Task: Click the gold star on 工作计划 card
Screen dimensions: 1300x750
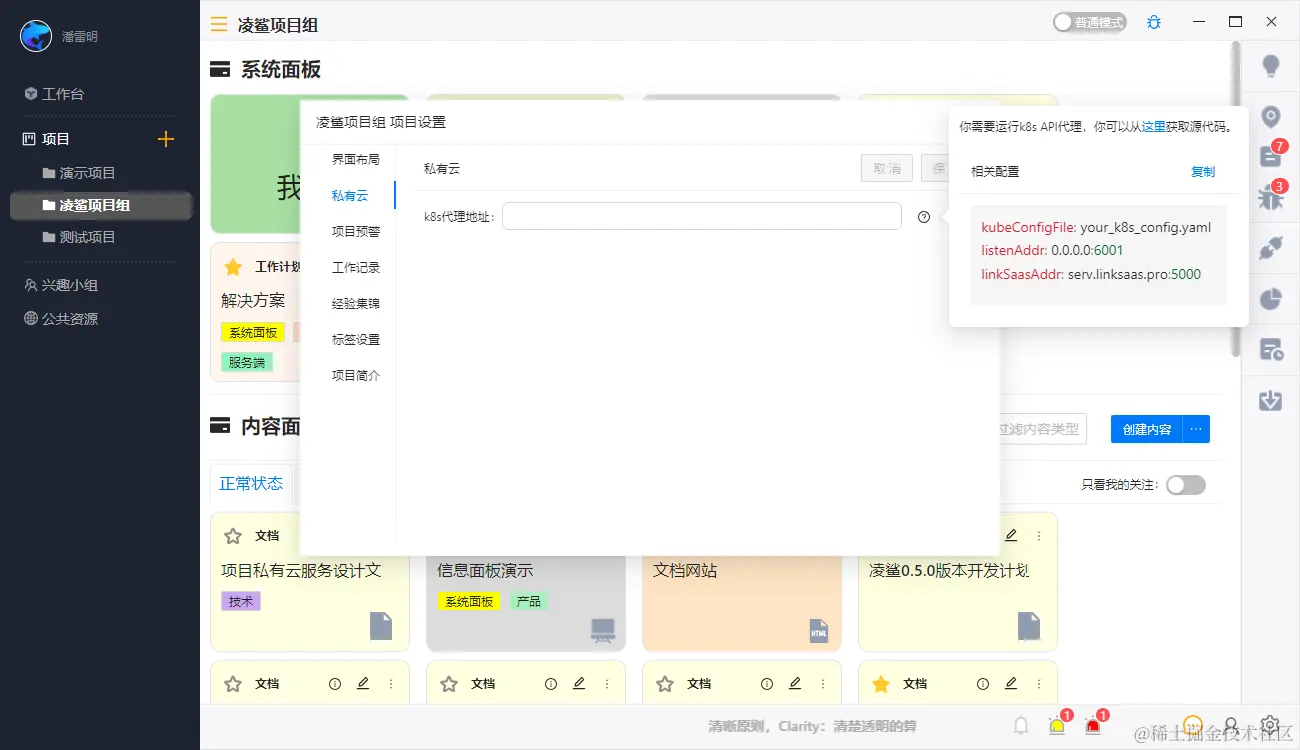Action: click(233, 267)
